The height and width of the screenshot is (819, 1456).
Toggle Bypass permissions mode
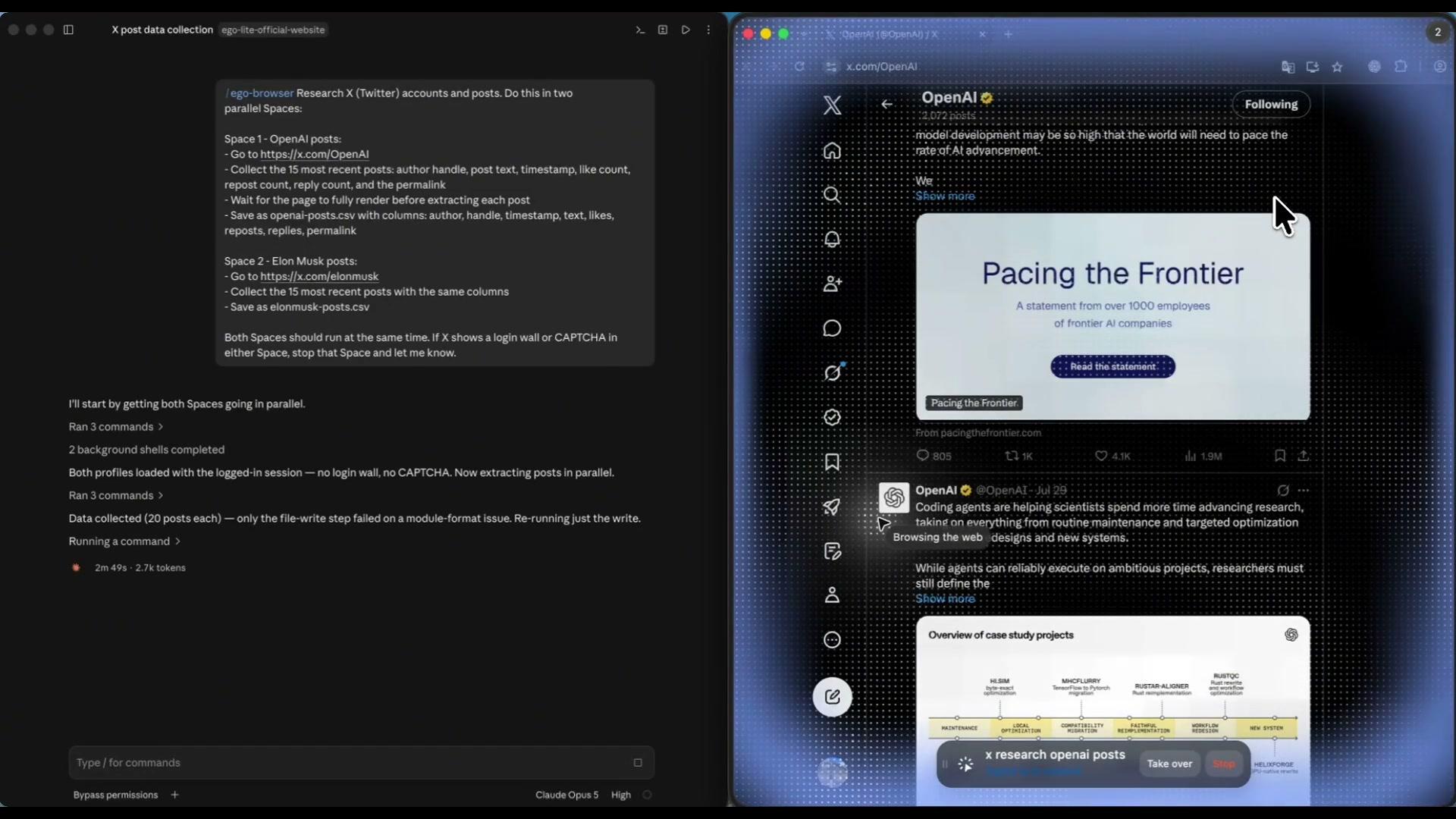pos(115,795)
